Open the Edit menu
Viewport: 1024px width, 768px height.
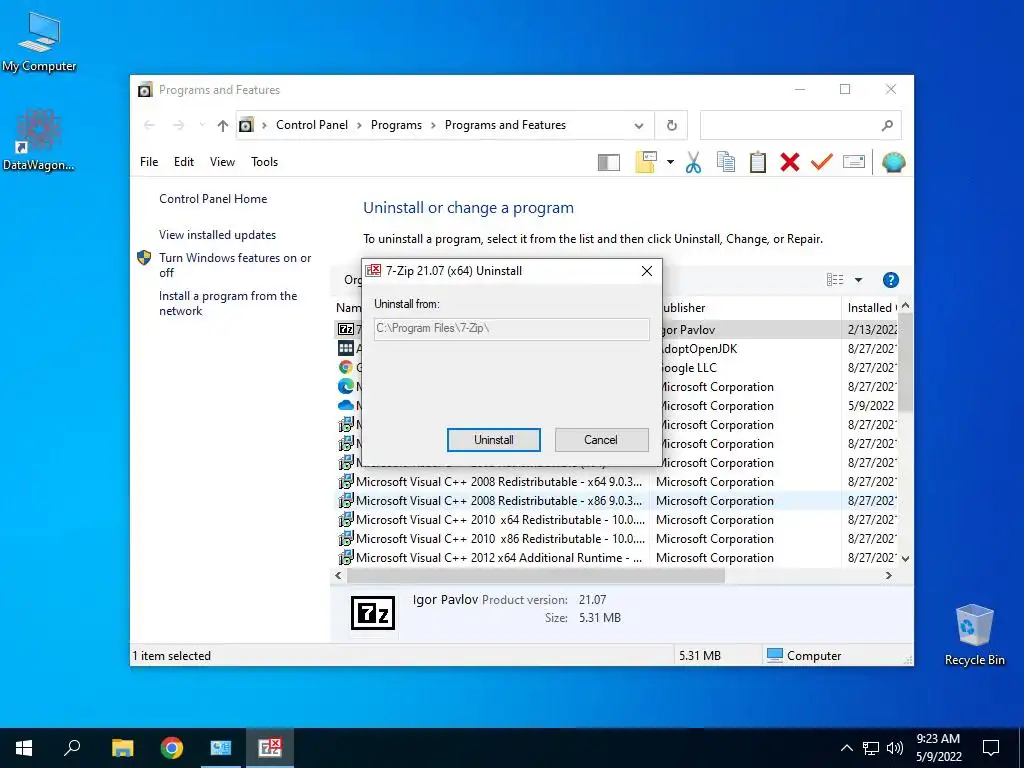[x=184, y=162]
